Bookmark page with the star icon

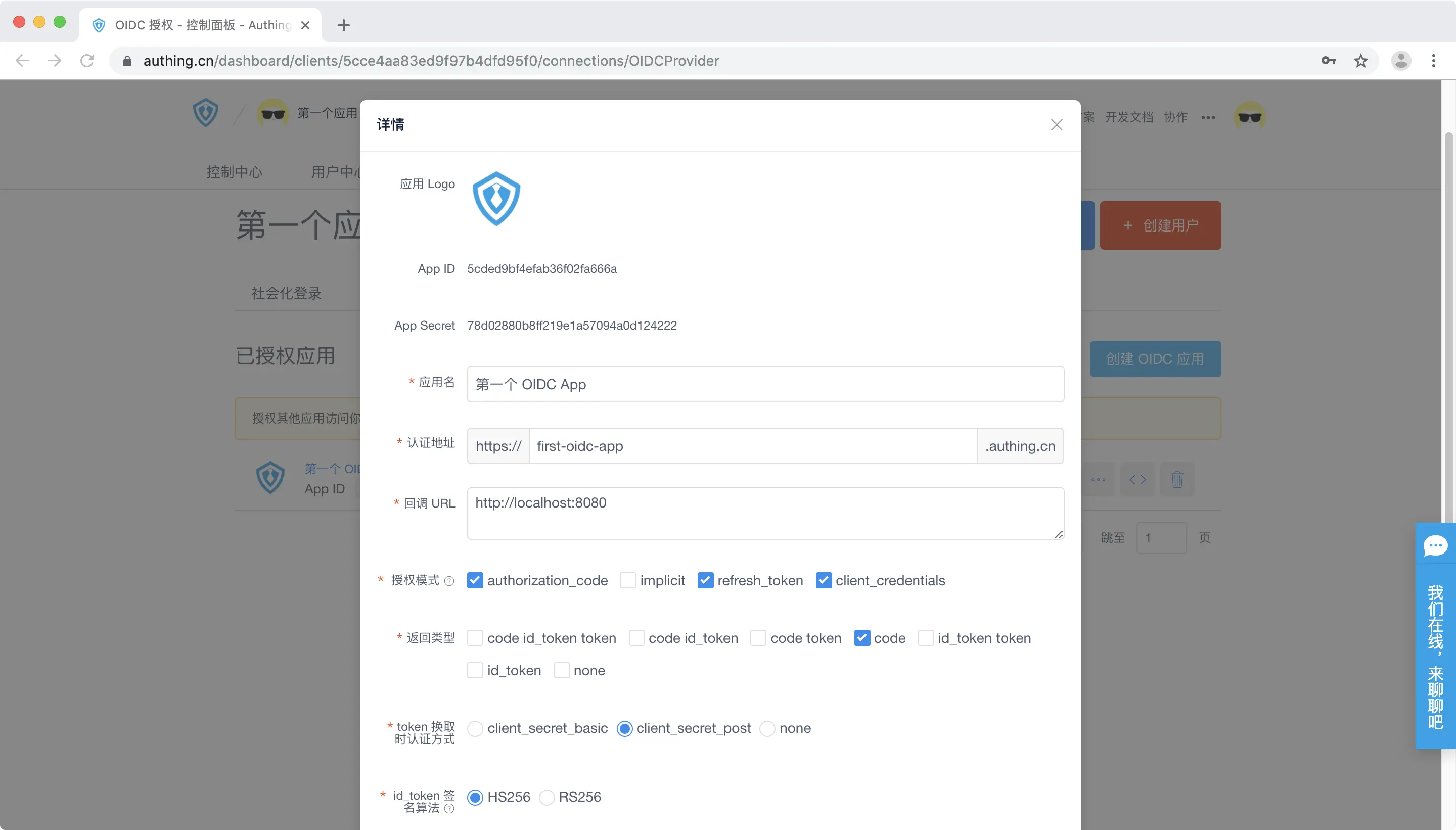pos(1361,61)
